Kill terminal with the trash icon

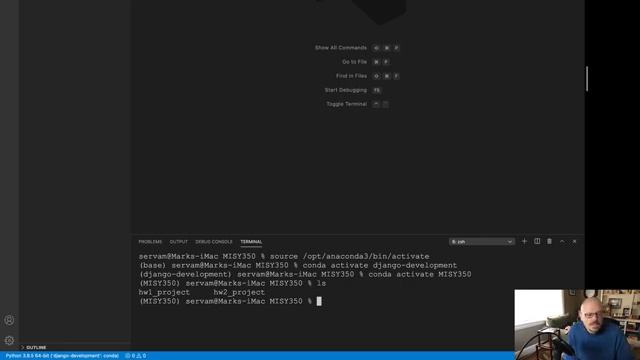pos(549,241)
